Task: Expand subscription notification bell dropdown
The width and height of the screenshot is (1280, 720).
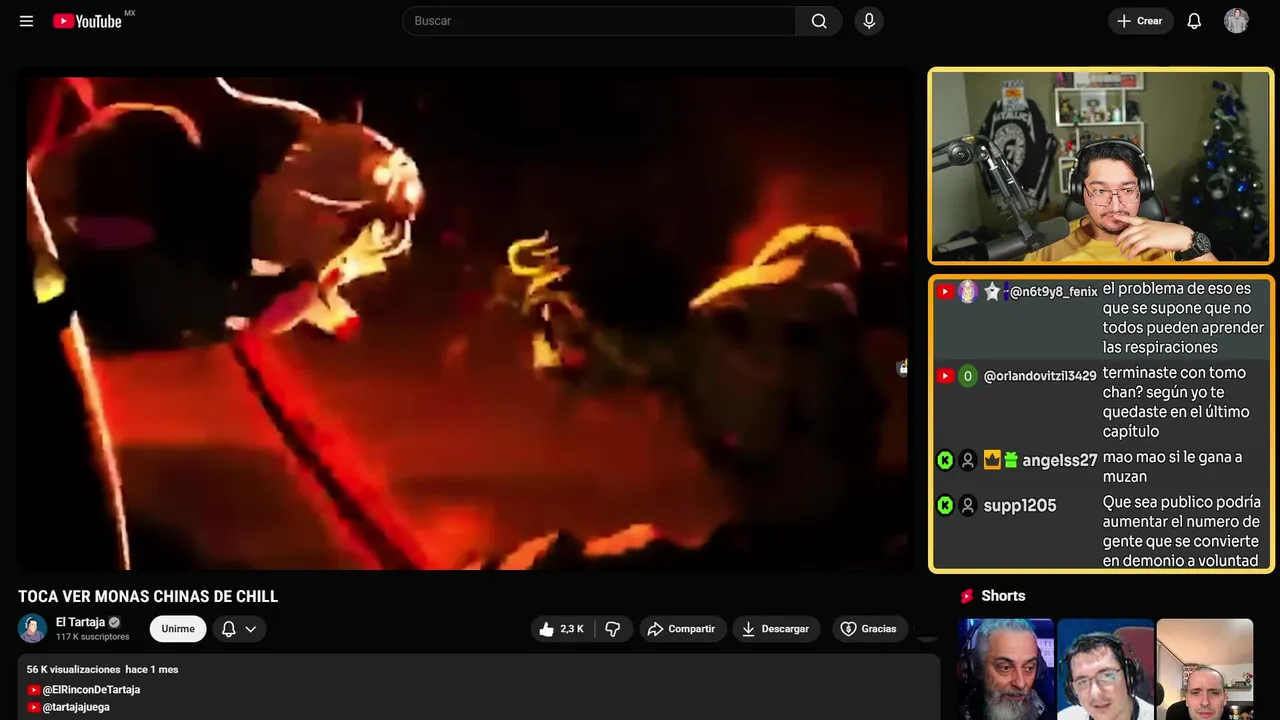Action: [239, 629]
